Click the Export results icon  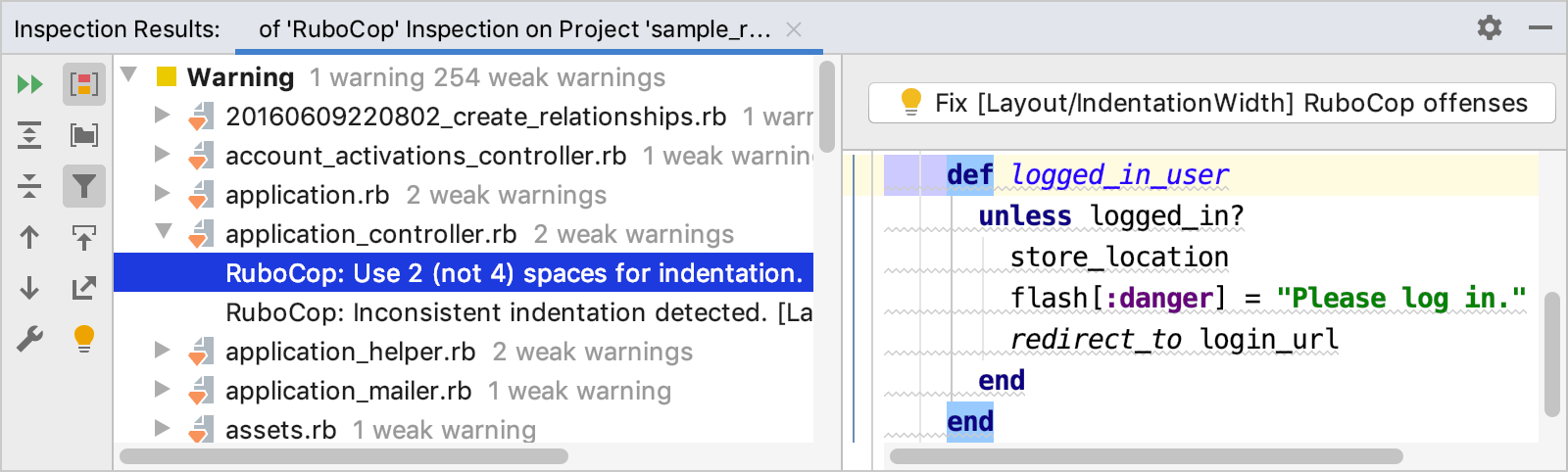coord(84,288)
